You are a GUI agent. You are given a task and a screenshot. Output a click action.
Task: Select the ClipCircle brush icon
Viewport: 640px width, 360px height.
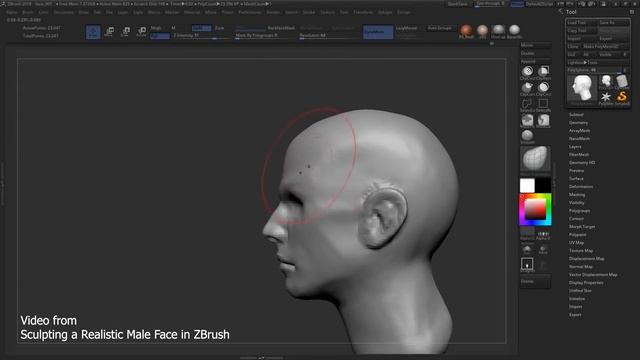(x=527, y=72)
